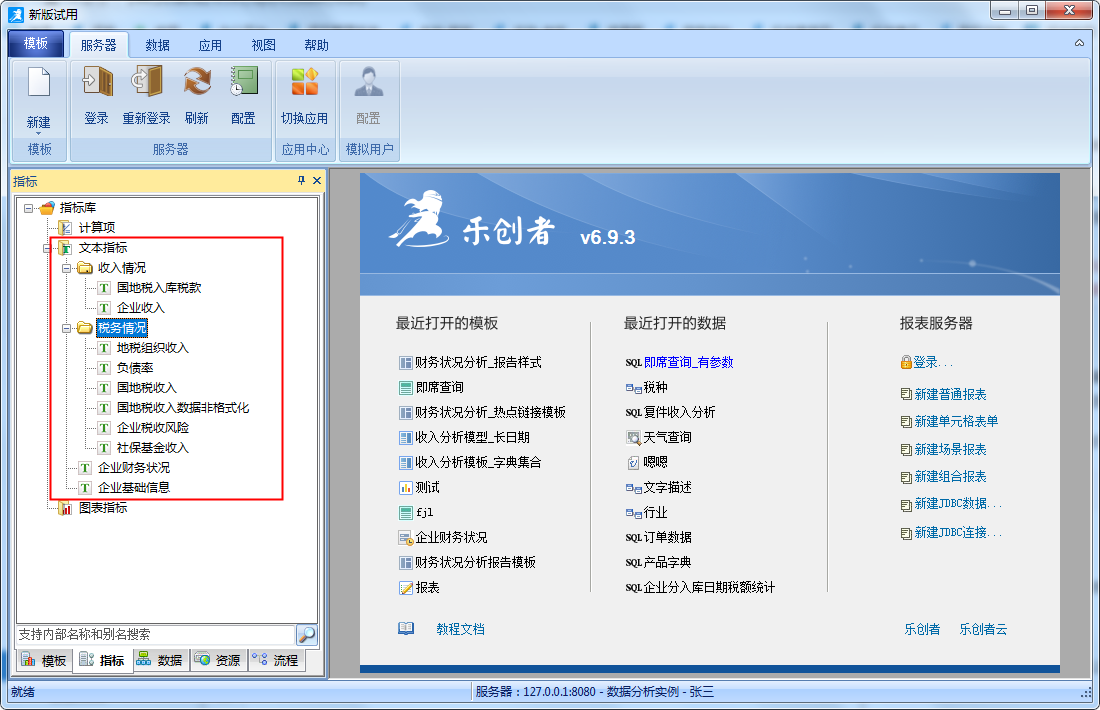Screen dimensions: 1100x710
Task: Switch to the 视图 ribbon tab
Action: pyautogui.click(x=263, y=45)
